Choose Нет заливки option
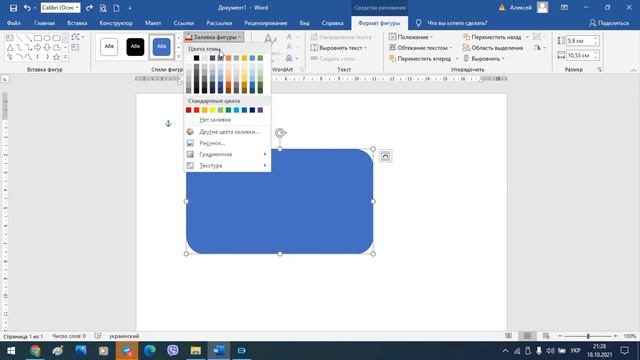 click(x=227, y=120)
